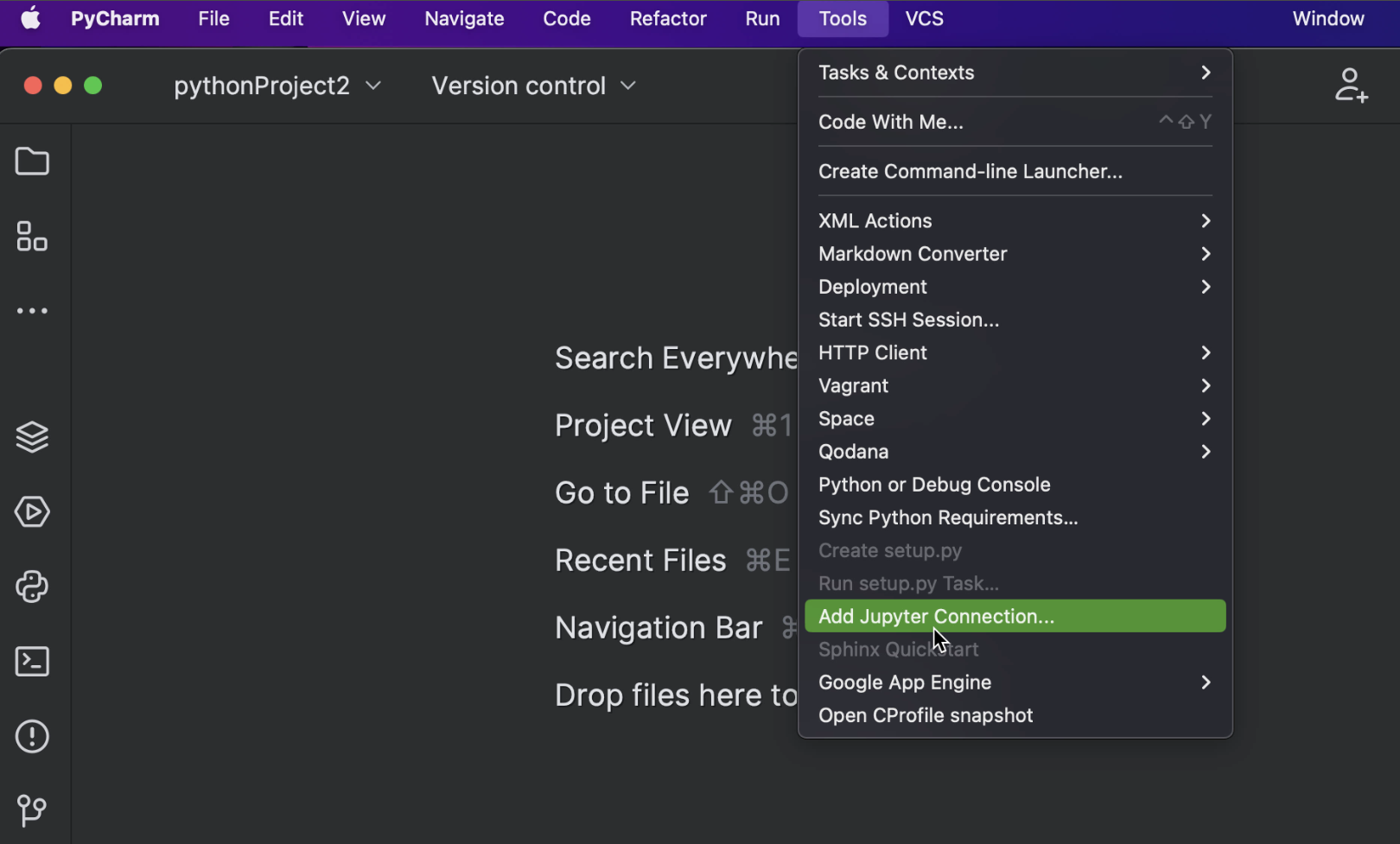Select Start SSH Session
The width and height of the screenshot is (1400, 844).
[908, 320]
